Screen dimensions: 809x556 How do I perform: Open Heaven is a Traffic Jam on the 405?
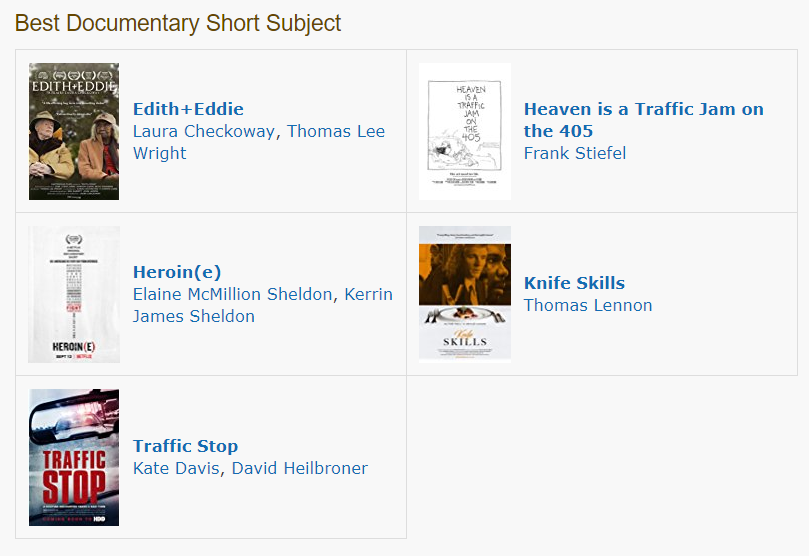643,120
